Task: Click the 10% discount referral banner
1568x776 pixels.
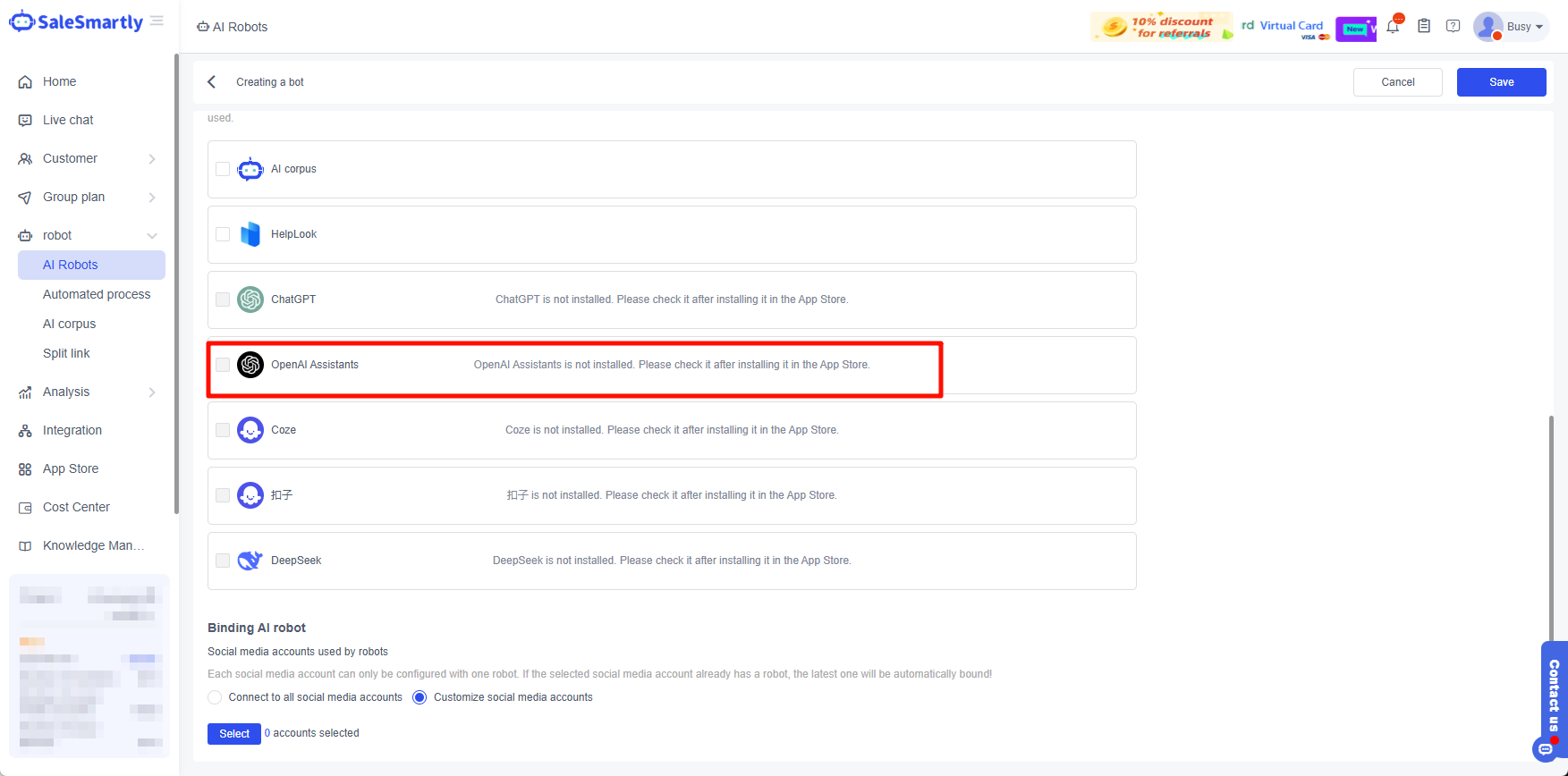Action: pos(1161,27)
